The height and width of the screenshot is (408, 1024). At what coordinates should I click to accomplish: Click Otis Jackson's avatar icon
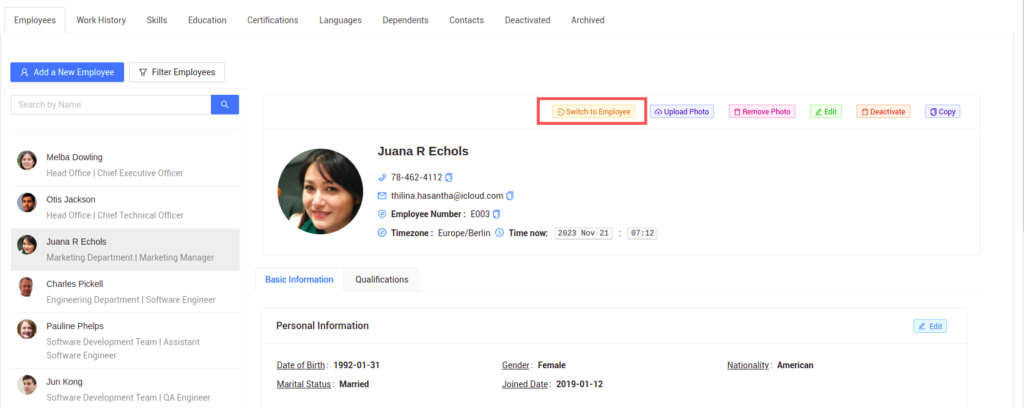(27, 203)
